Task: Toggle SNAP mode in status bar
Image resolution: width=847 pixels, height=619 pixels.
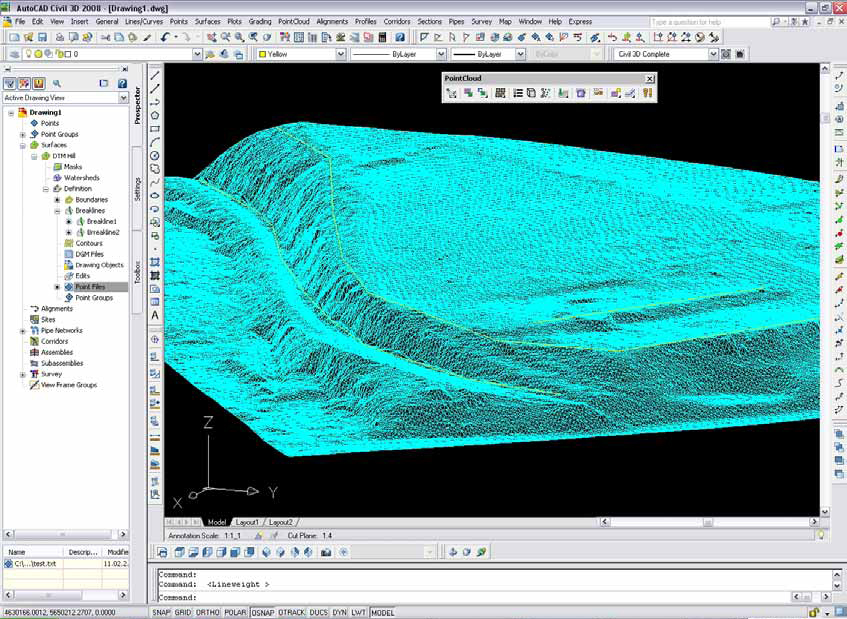Action: click(161, 613)
